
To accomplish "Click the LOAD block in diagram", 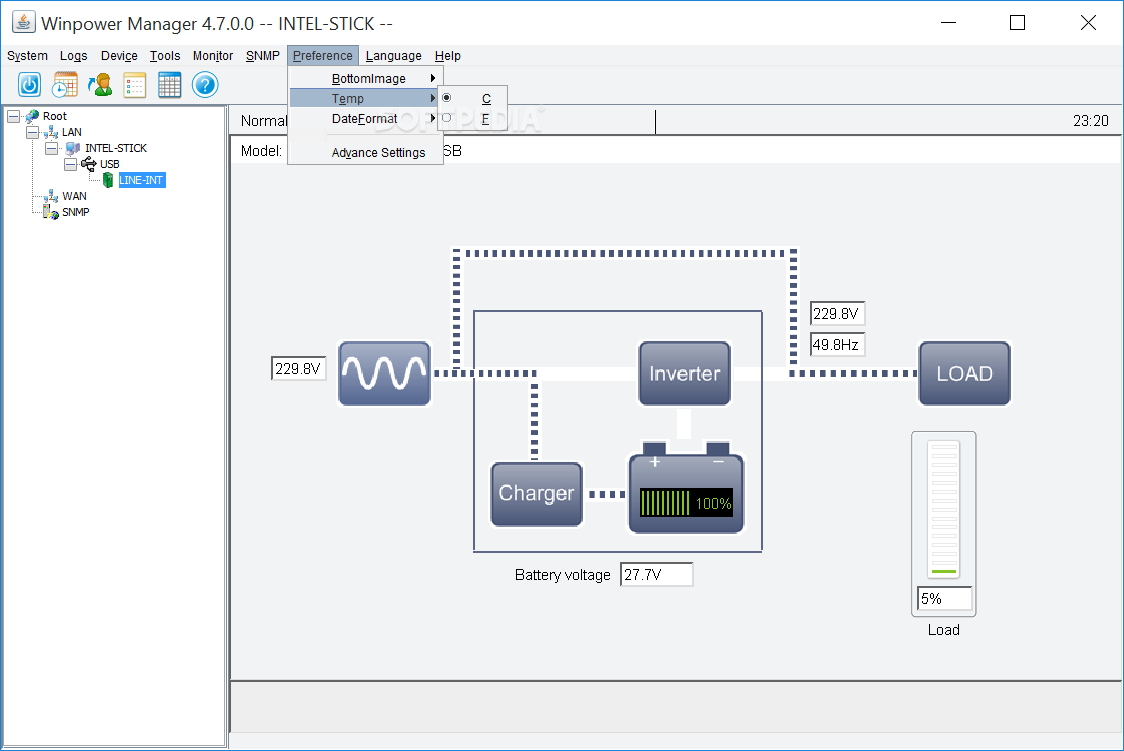I will (965, 373).
